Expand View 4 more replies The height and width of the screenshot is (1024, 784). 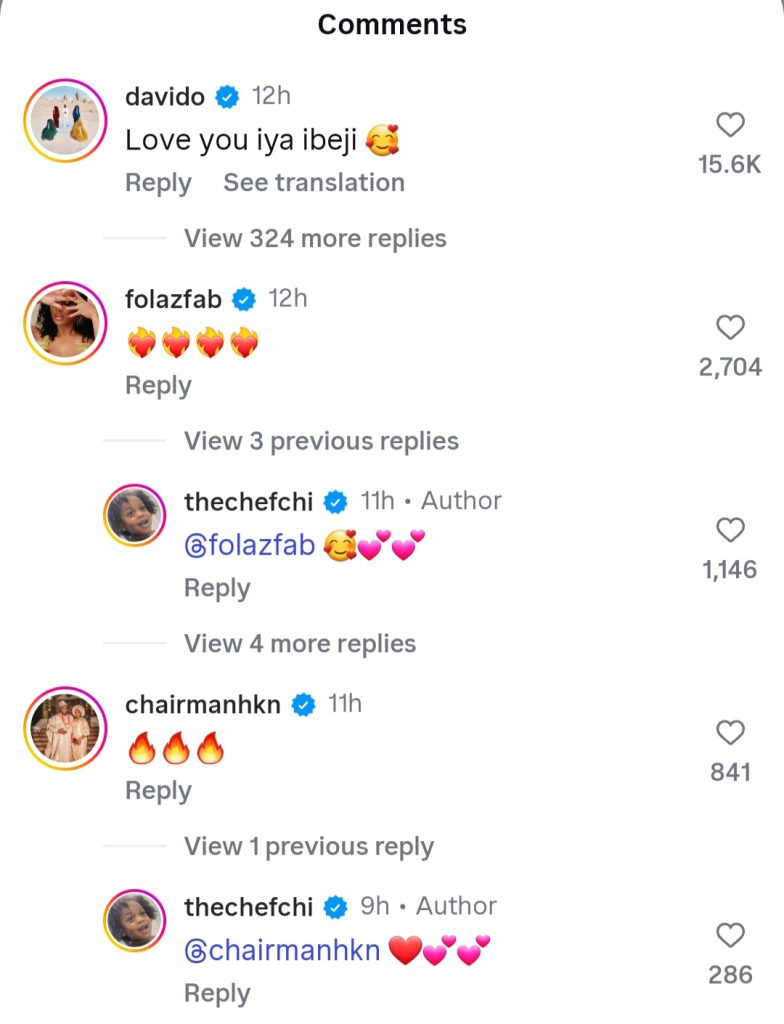coord(299,644)
